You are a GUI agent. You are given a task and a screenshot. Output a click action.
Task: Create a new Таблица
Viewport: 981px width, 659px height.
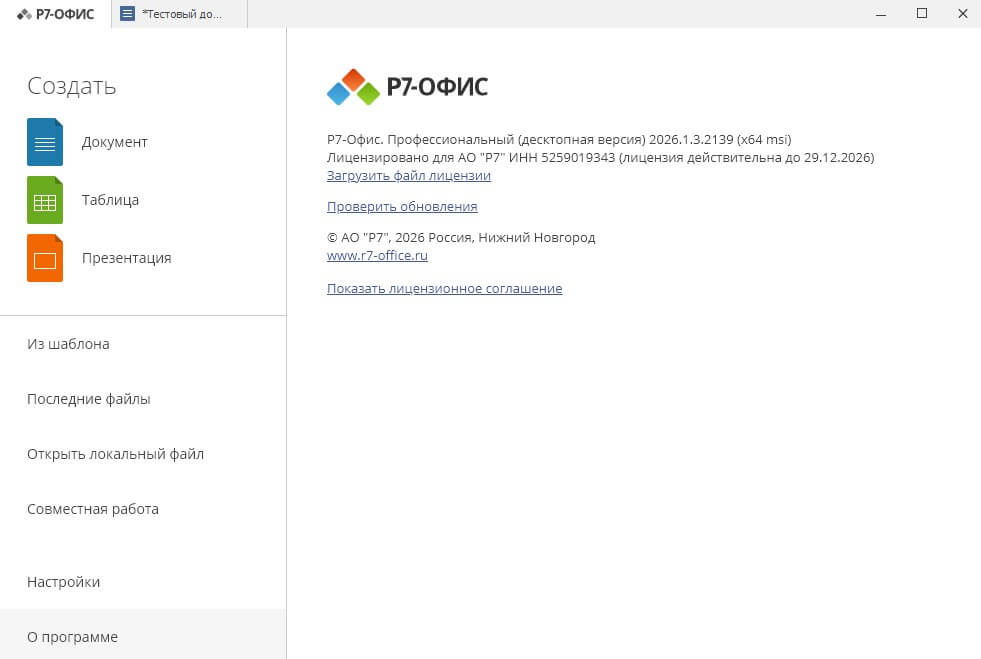(x=110, y=200)
